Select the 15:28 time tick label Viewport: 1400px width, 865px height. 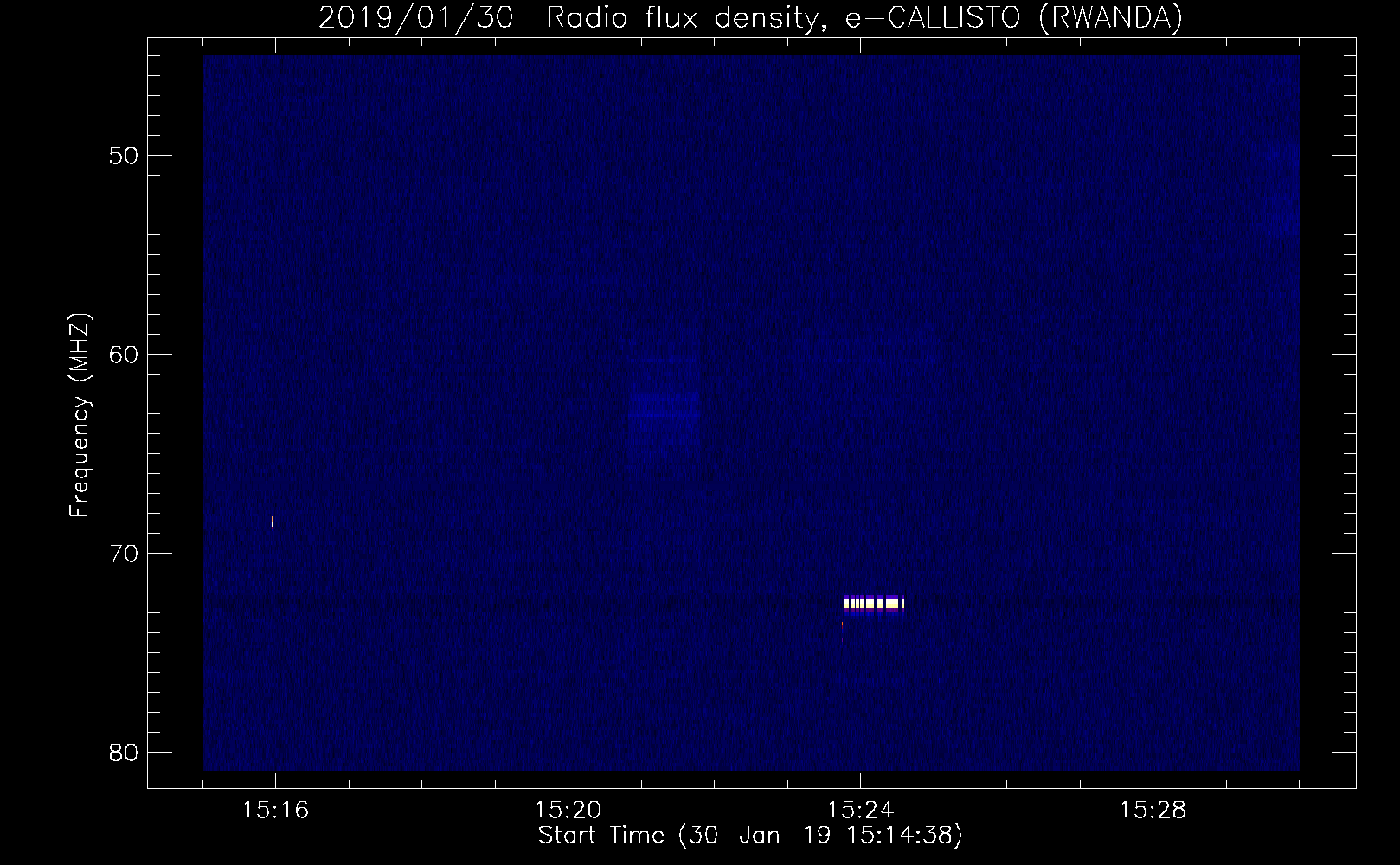point(1153,811)
